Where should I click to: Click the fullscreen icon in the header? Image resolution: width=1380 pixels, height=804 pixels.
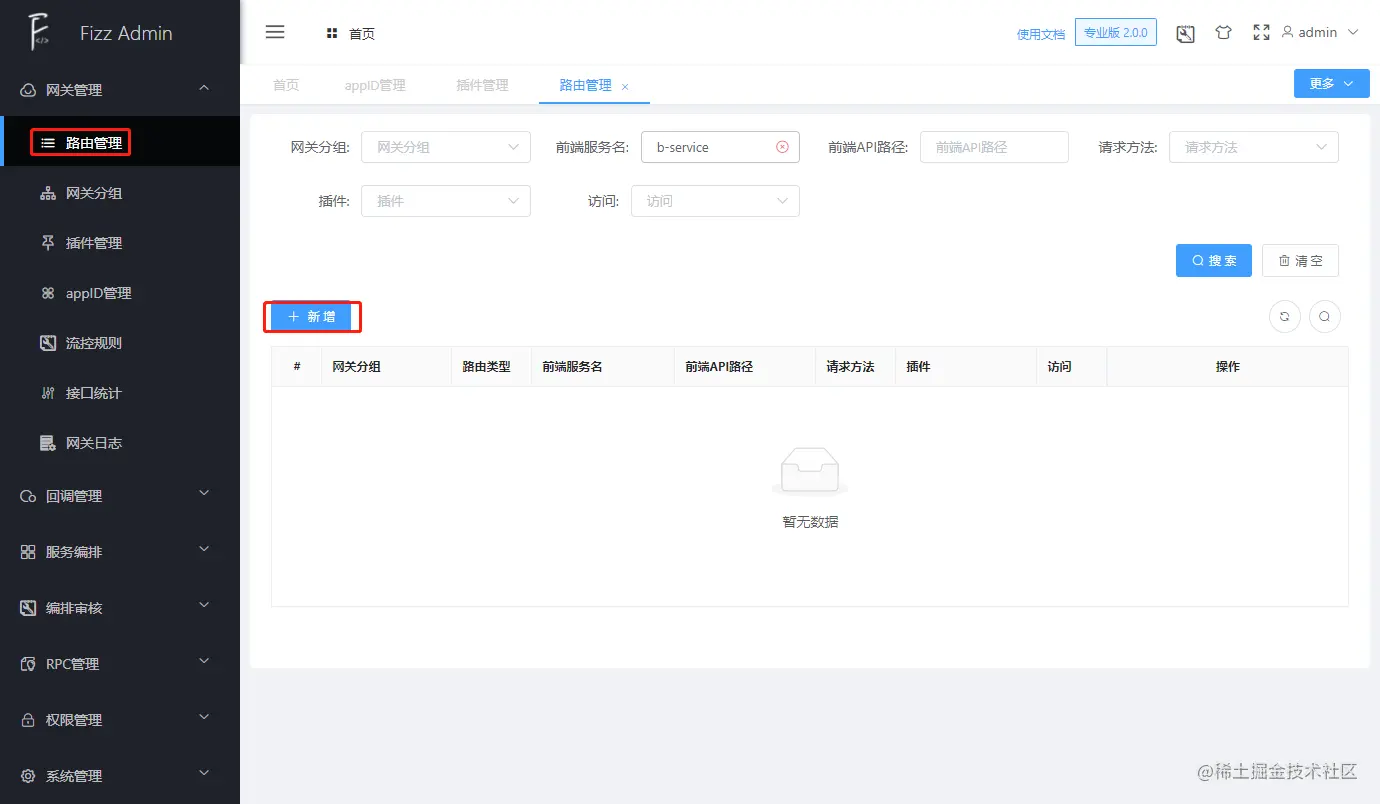pyautogui.click(x=1261, y=32)
